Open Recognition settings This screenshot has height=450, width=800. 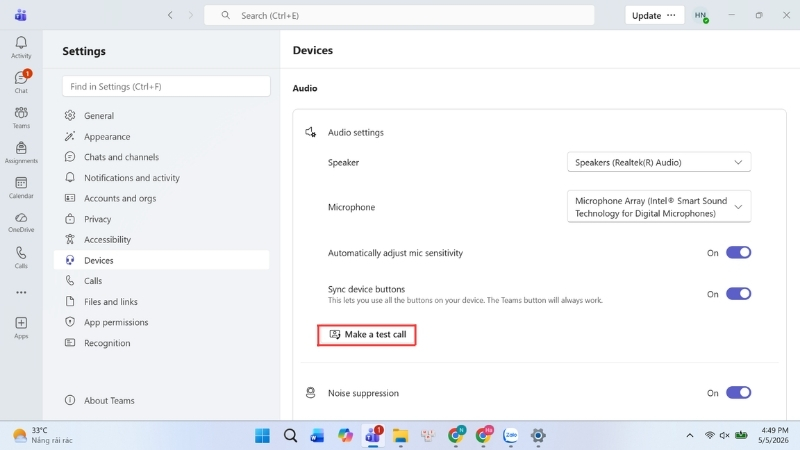(161, 343)
